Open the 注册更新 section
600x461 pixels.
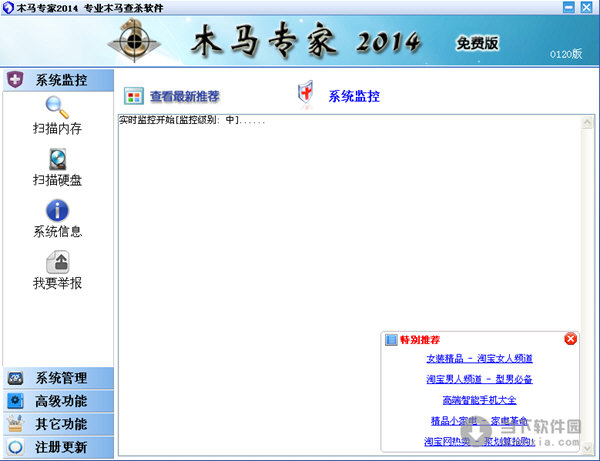click(59, 447)
